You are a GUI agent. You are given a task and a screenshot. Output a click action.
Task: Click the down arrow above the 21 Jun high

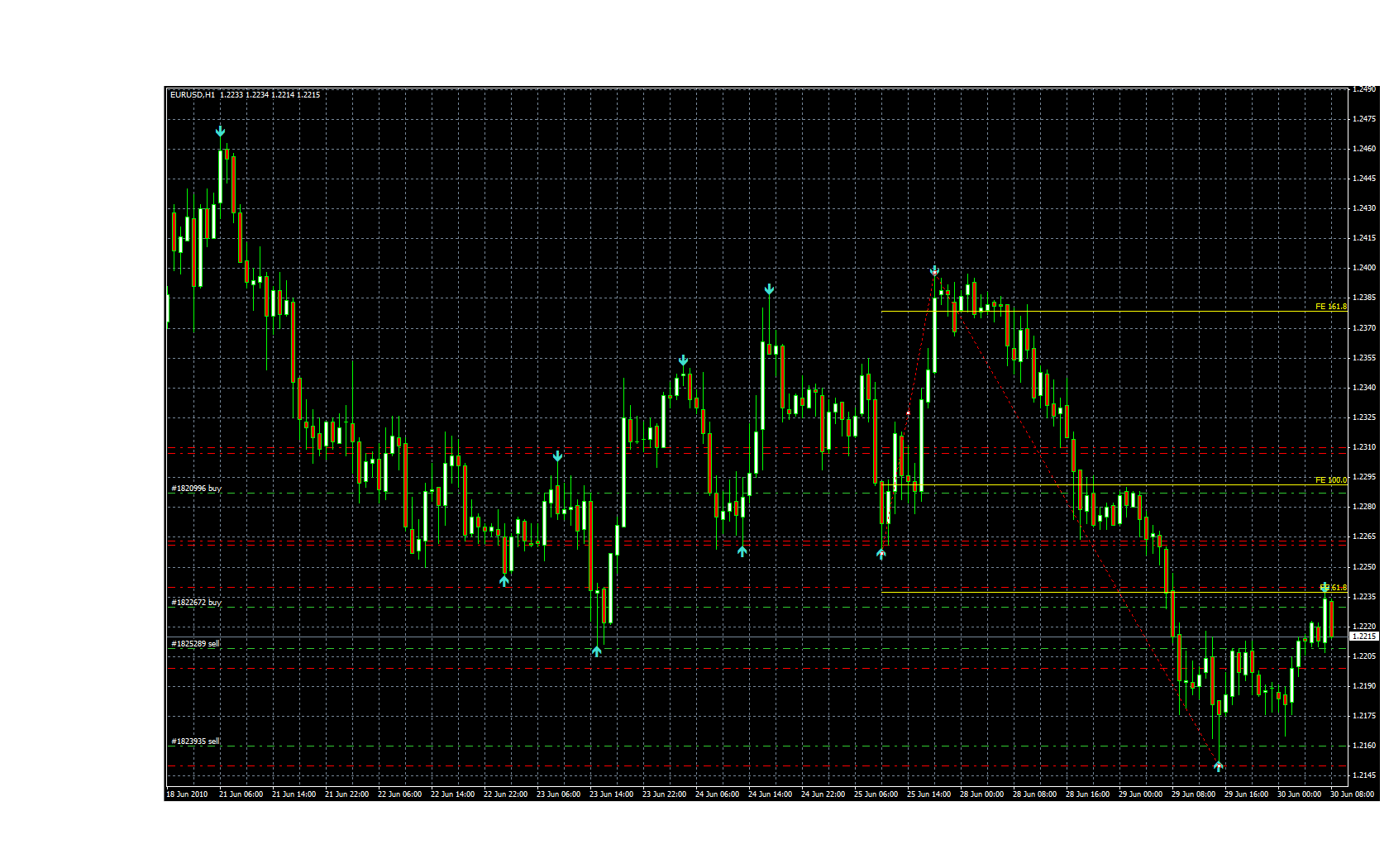coord(220,131)
